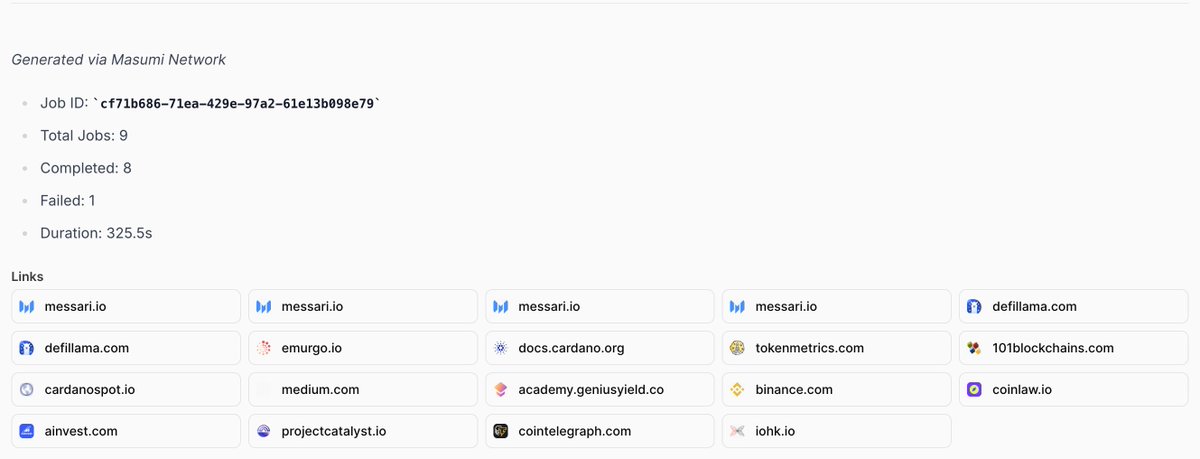This screenshot has width=1200, height=459.
Task: Open defillama.com link above 101blockchains.com
Action: [x=1074, y=306]
